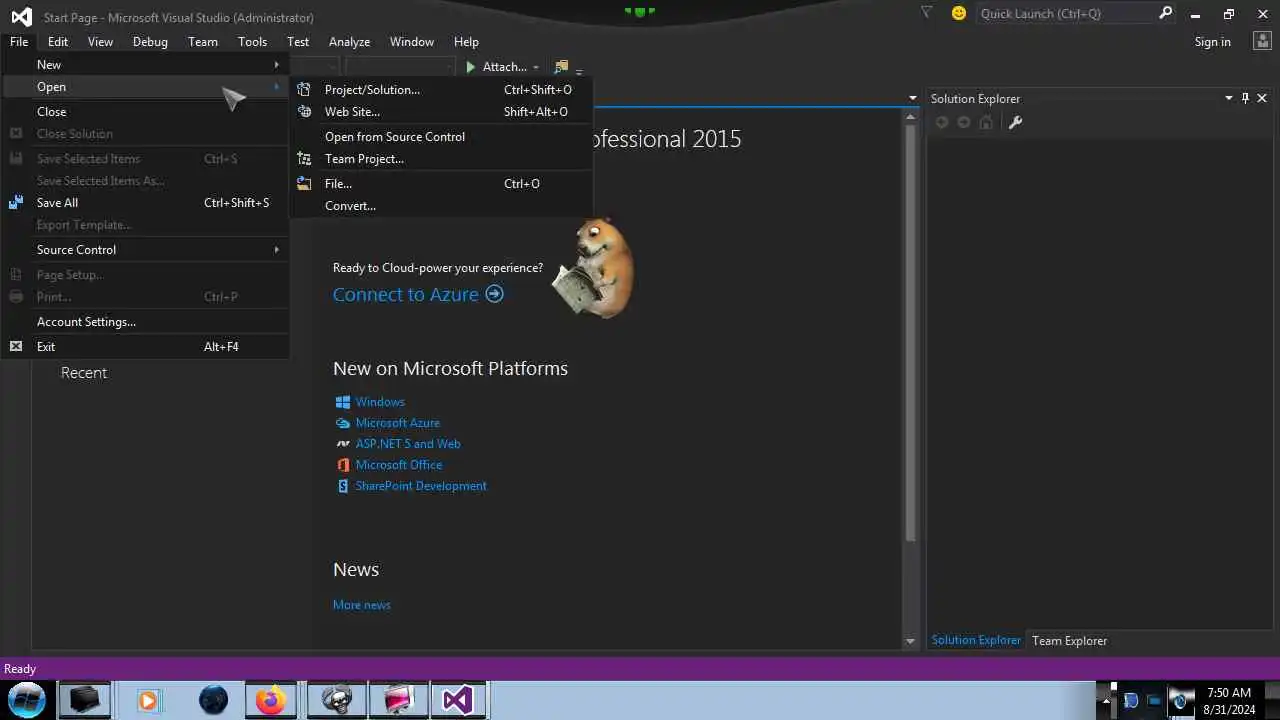The width and height of the screenshot is (1280, 720).
Task: Click the Sign in link
Action: [1212, 41]
